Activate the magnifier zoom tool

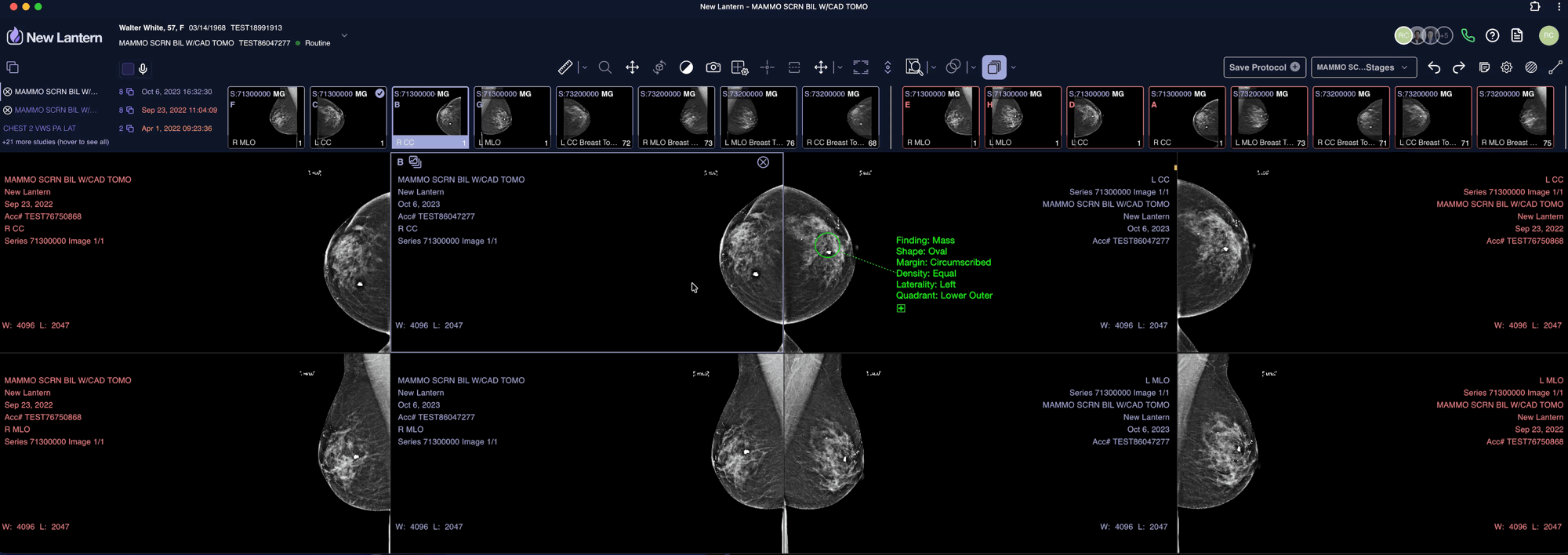point(605,67)
